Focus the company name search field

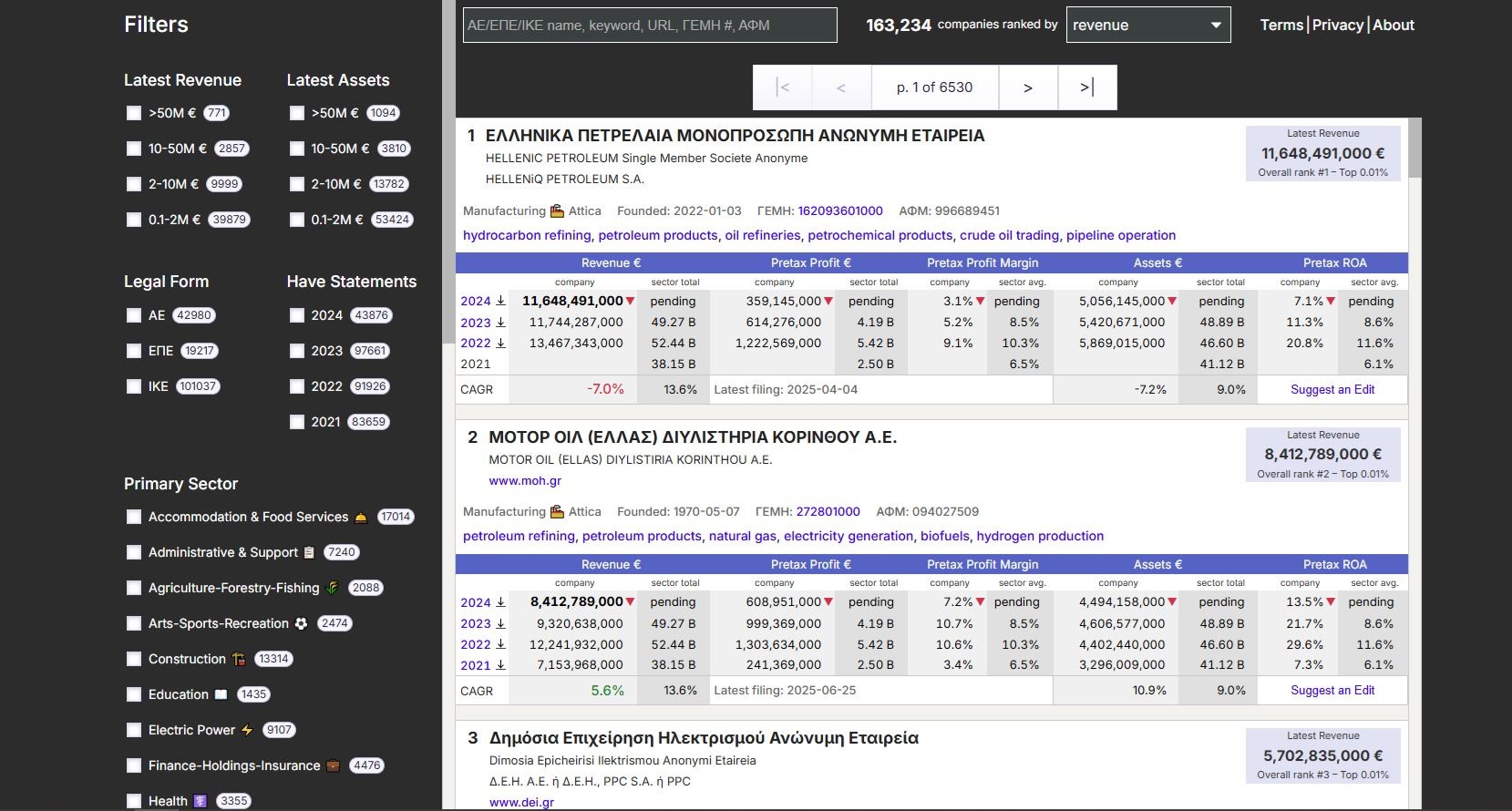[649, 26]
